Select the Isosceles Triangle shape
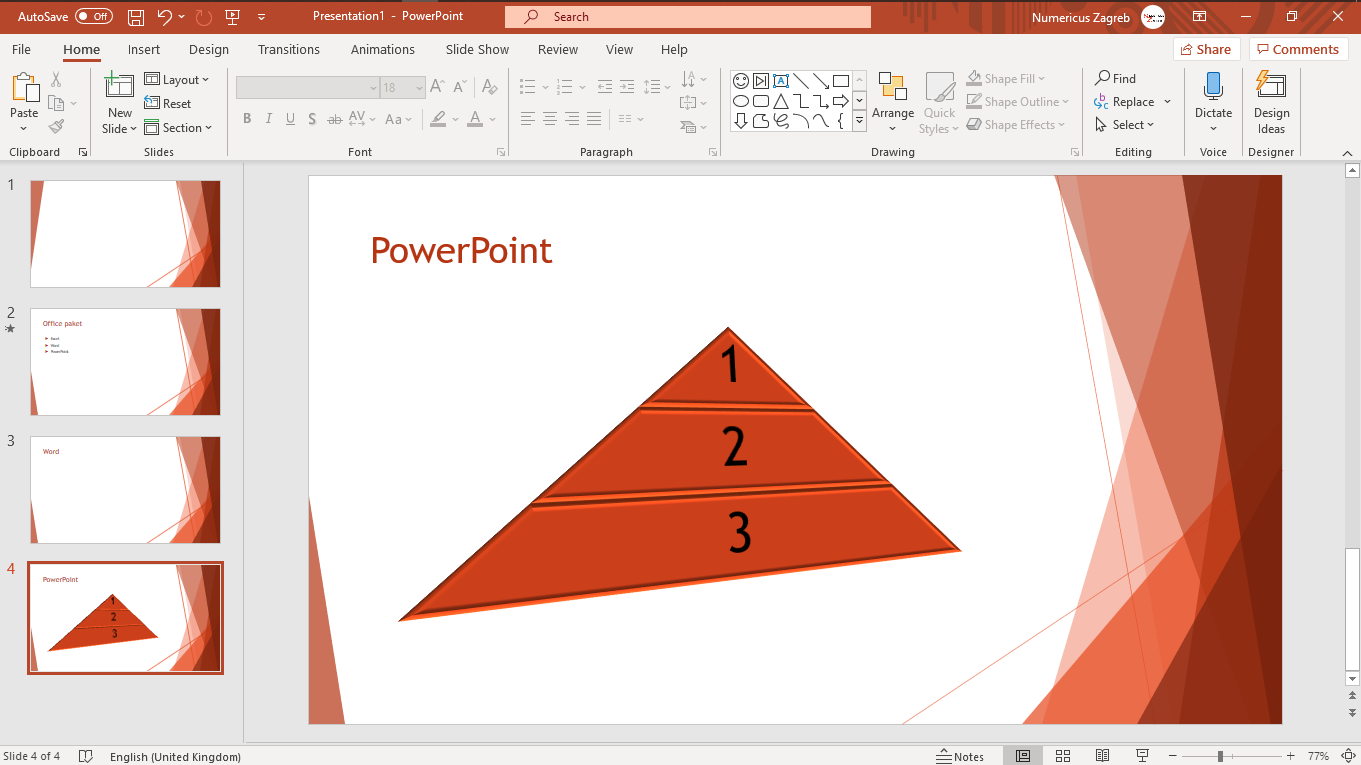 [780, 101]
